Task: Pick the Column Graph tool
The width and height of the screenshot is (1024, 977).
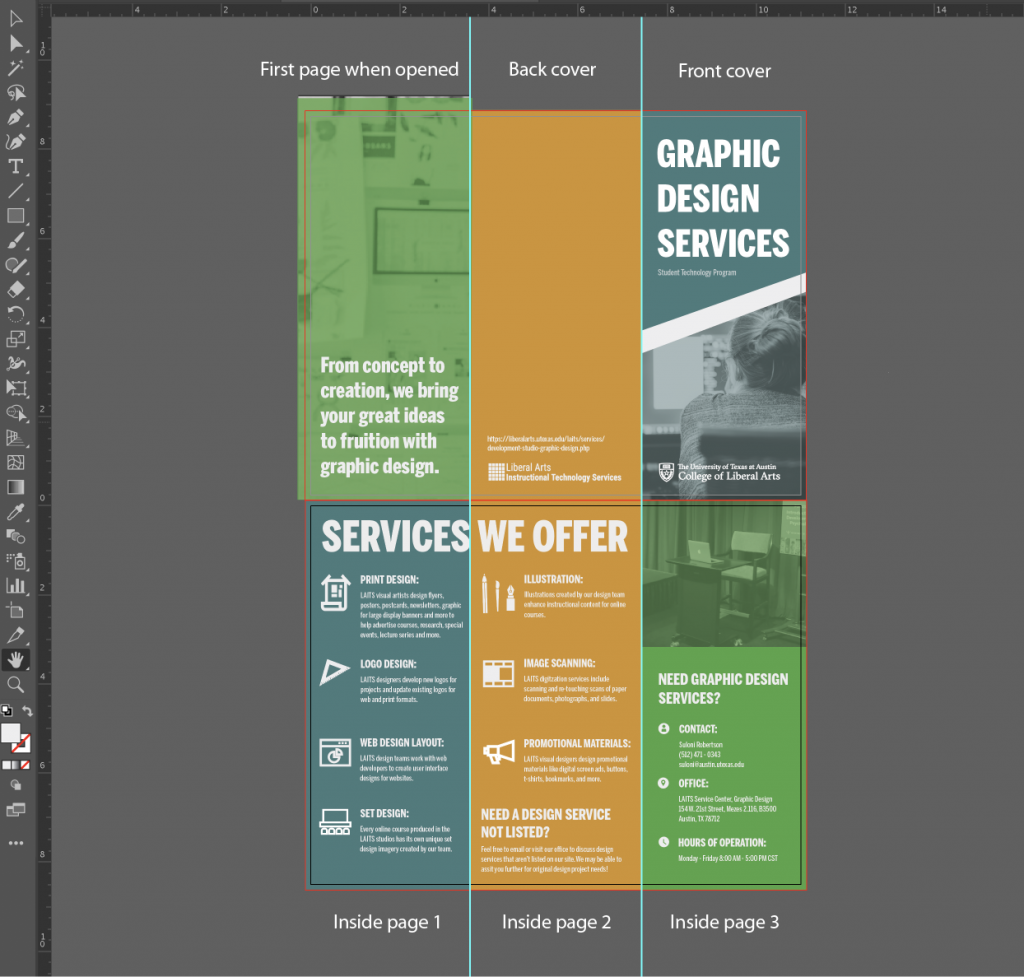Action: 16,586
